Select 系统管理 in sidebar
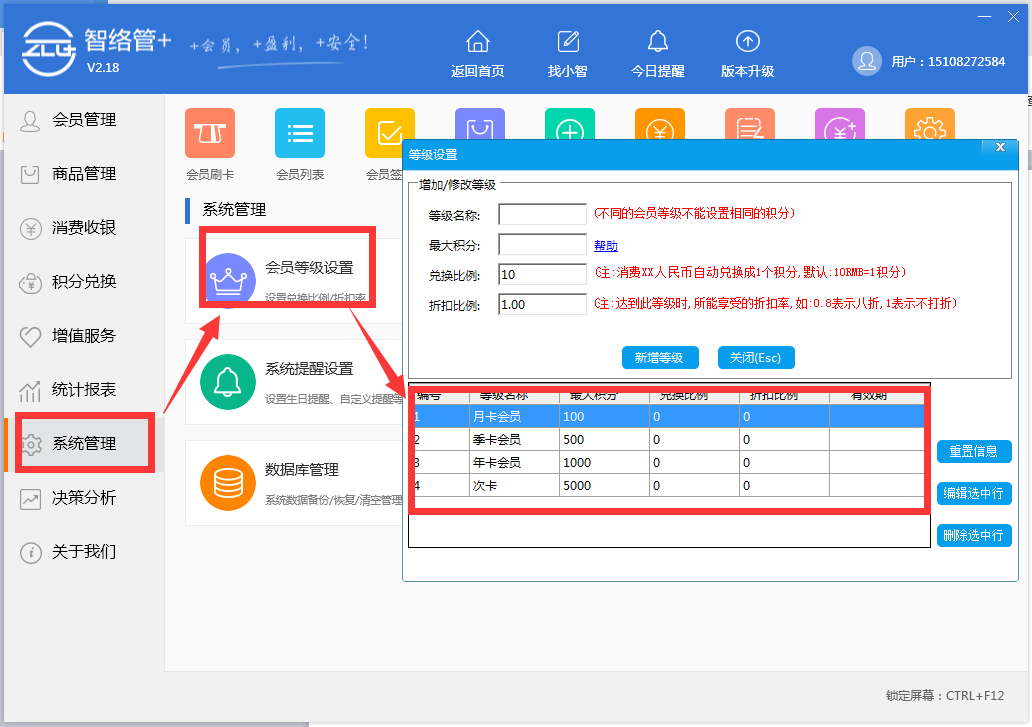The image size is (1032, 727). pos(84,443)
